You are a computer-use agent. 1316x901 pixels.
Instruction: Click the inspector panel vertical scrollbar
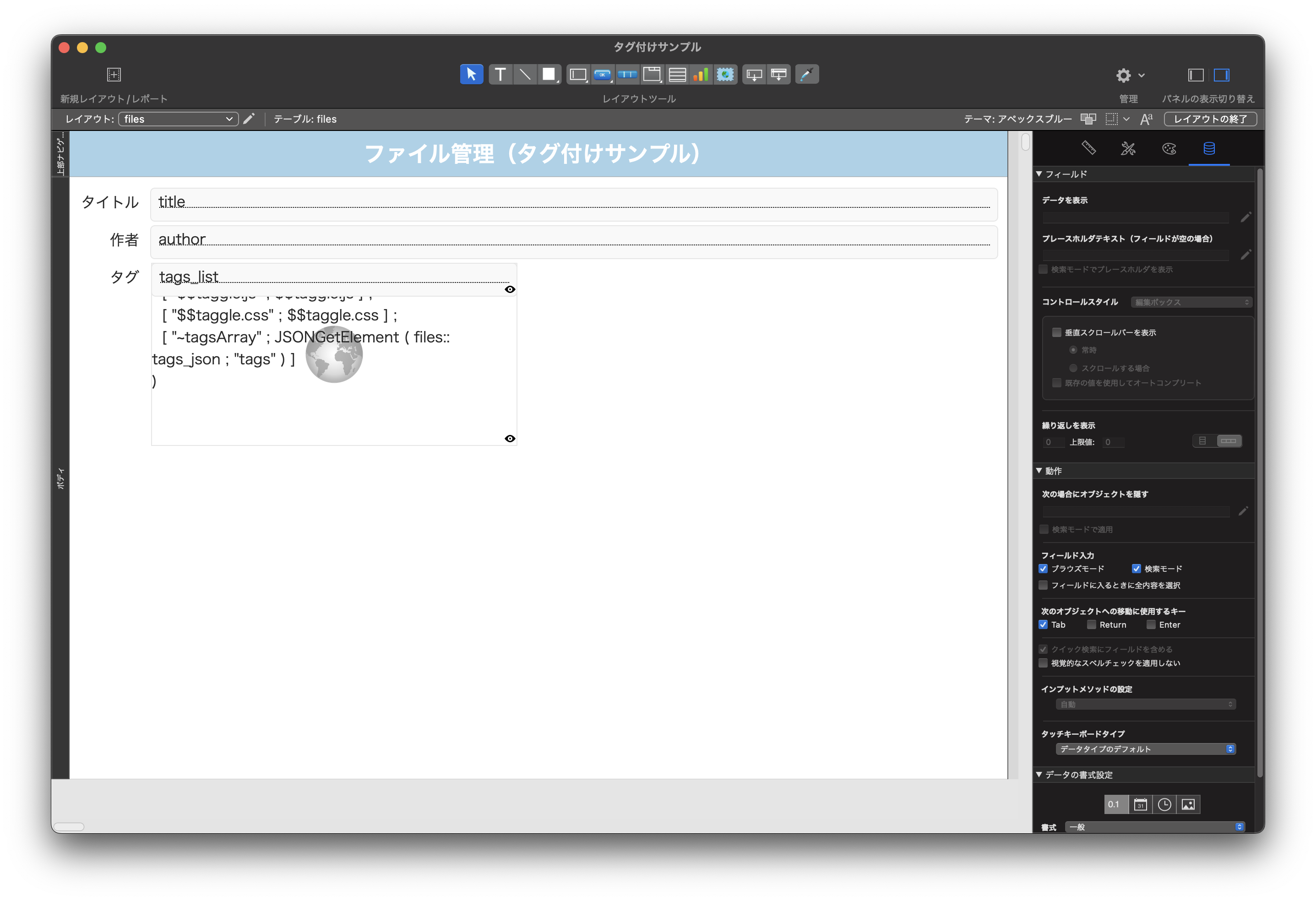(1259, 472)
